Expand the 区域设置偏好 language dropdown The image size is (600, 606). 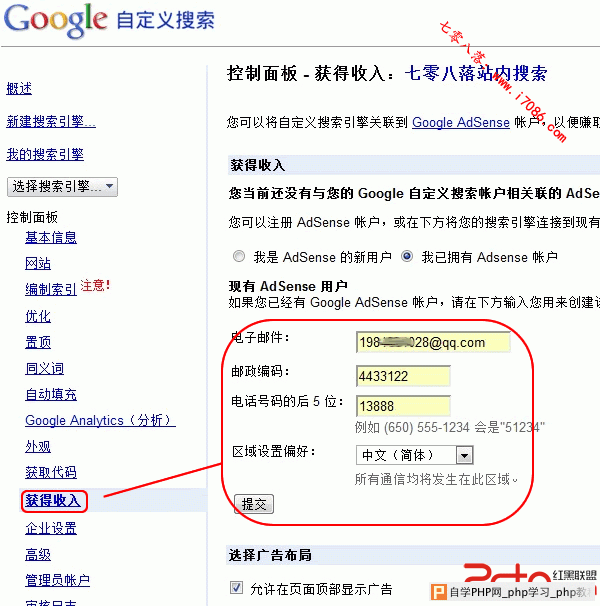pyautogui.click(x=414, y=455)
